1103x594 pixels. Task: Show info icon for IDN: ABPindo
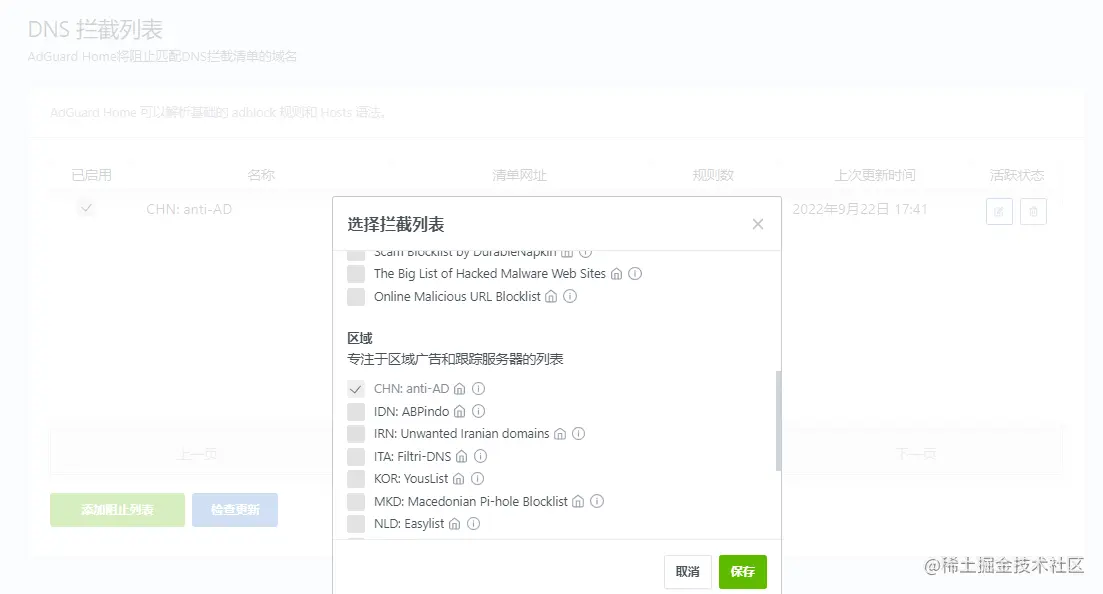click(x=478, y=411)
